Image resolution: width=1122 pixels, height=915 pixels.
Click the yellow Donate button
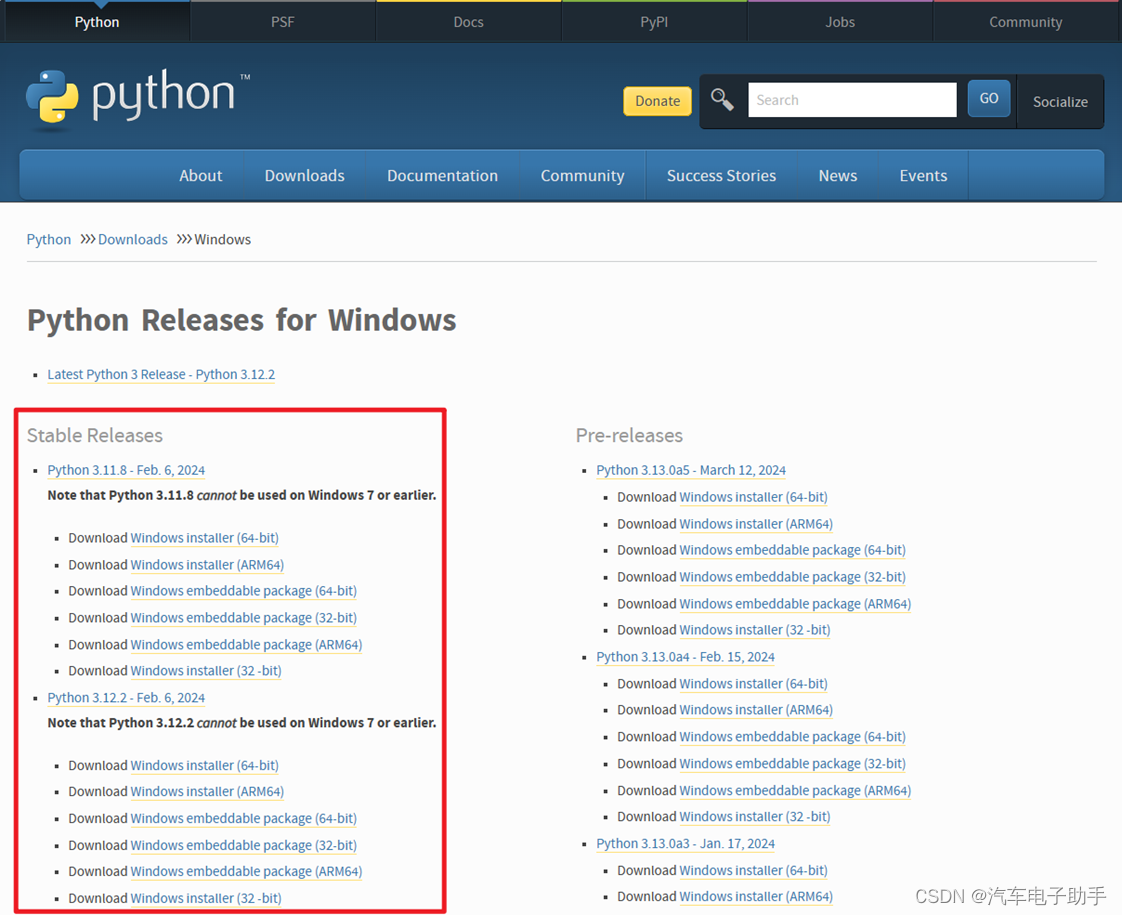tap(658, 101)
